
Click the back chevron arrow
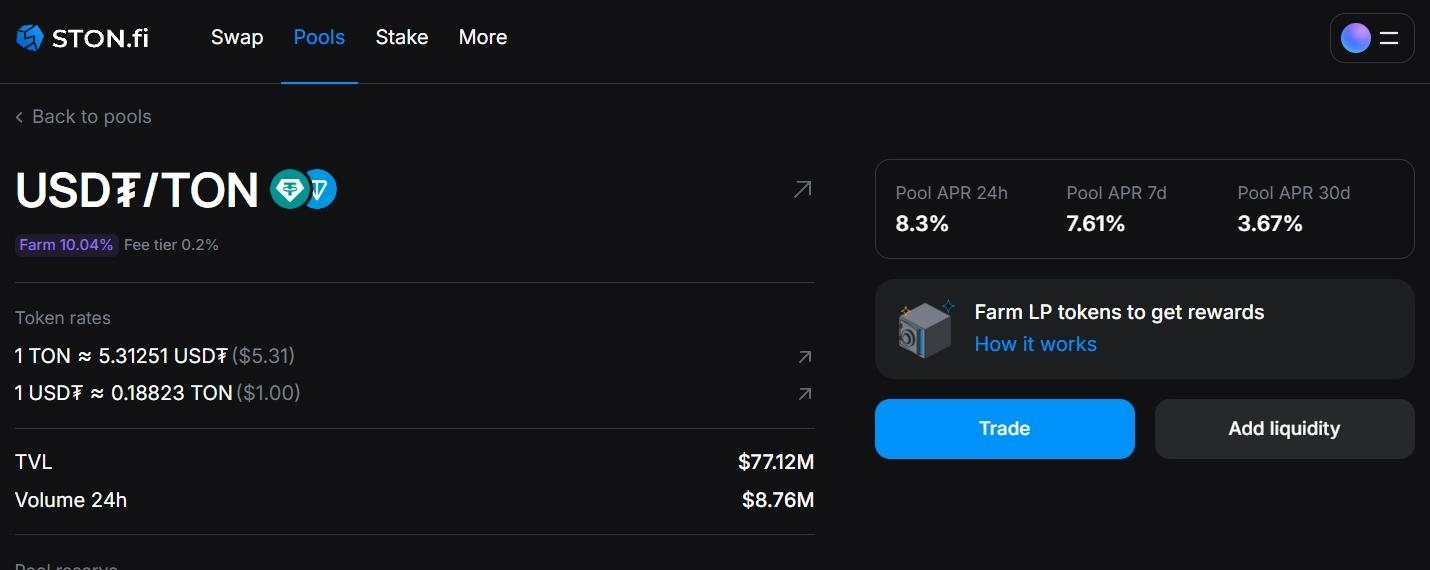coord(19,118)
